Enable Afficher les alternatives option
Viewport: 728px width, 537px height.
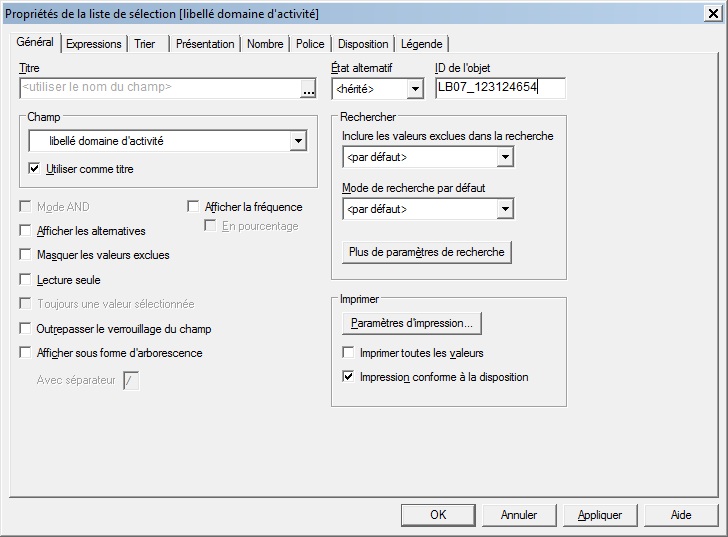[26, 231]
